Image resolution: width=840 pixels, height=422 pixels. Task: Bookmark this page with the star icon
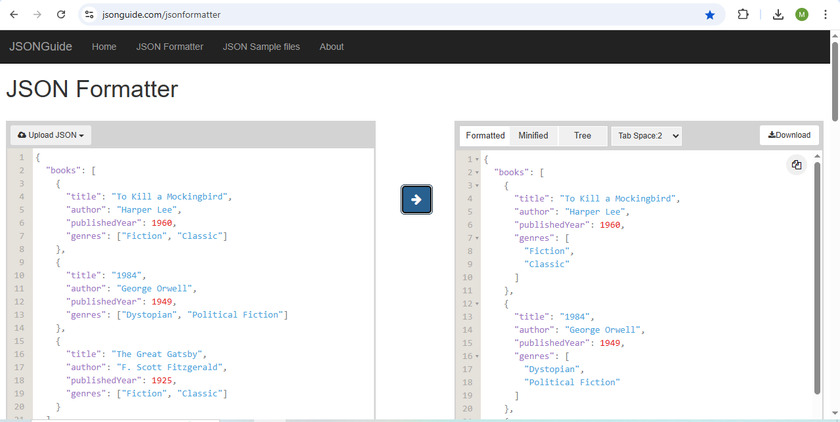coord(710,15)
